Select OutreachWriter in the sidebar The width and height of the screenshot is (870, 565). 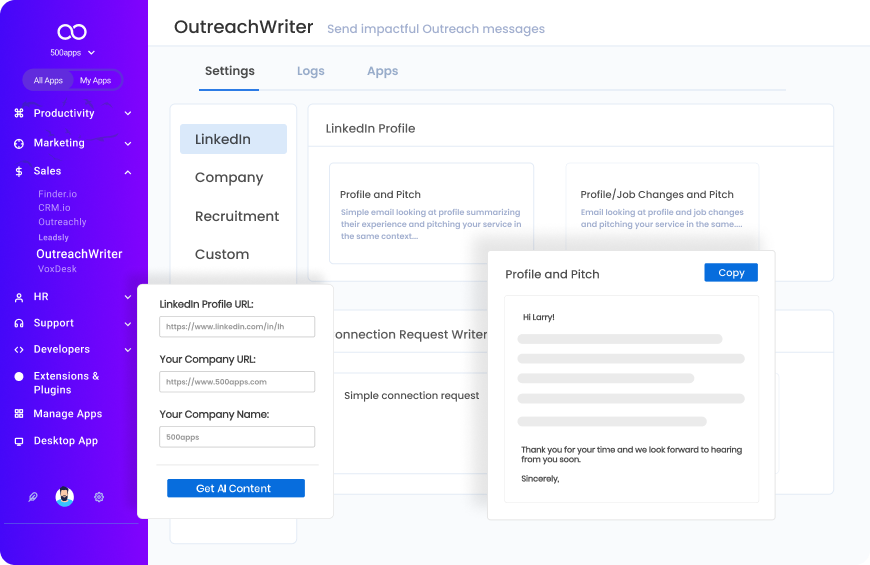click(79, 254)
